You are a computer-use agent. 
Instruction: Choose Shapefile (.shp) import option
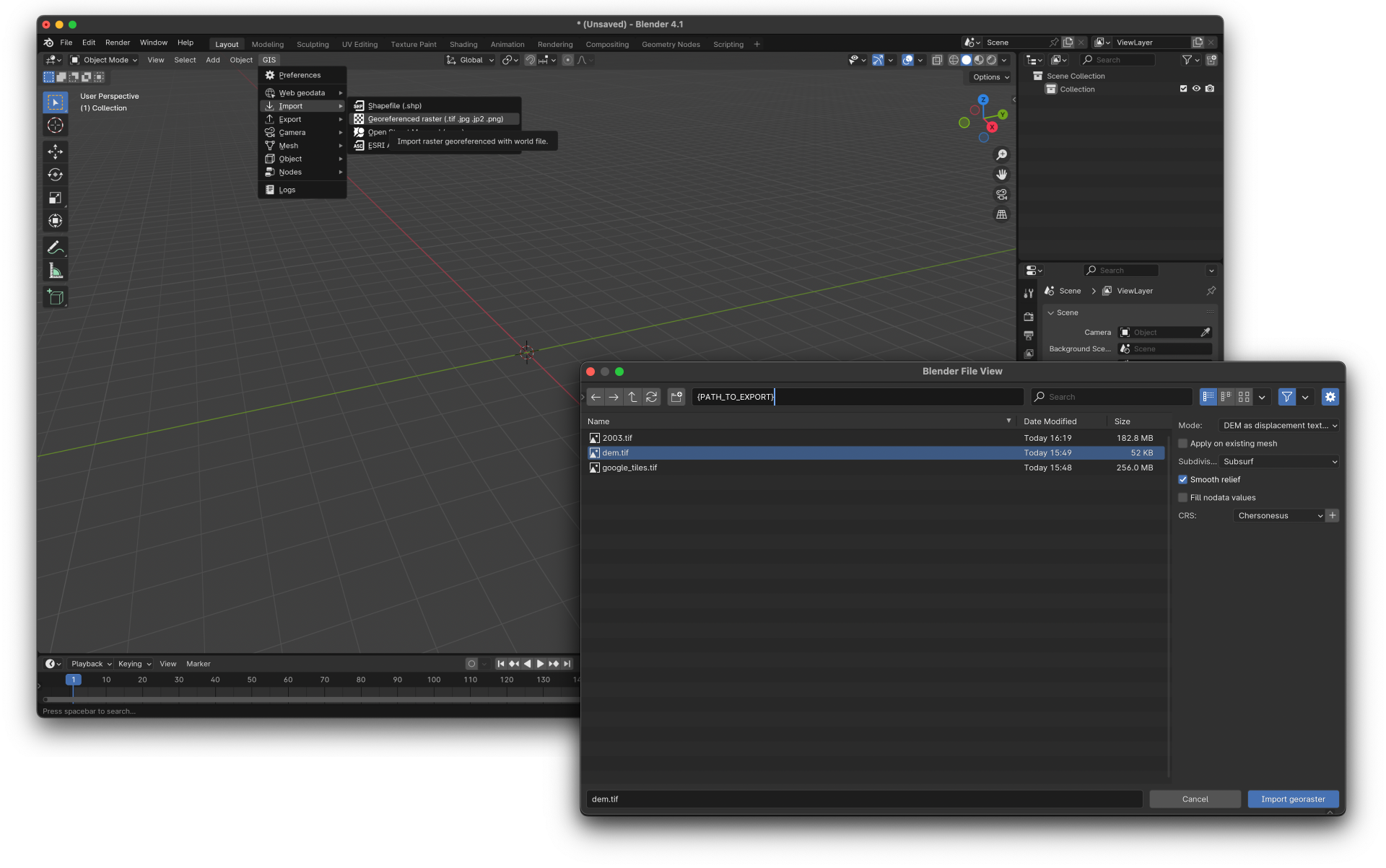click(x=434, y=106)
